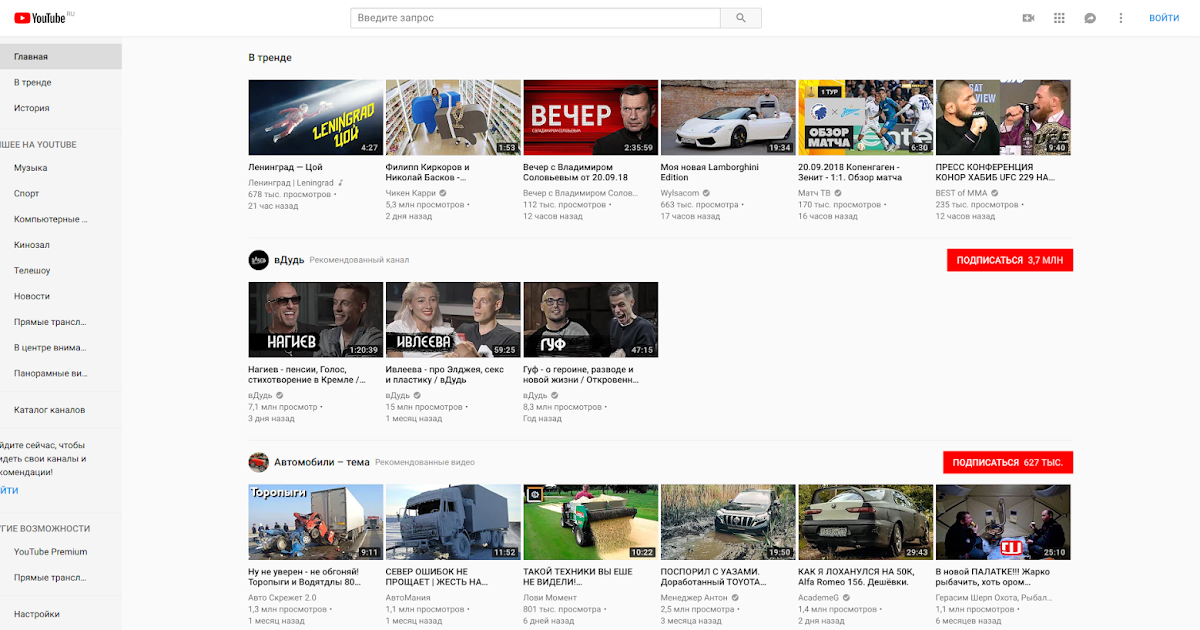The image size is (1200, 630).
Task: Click the ВОЙТИ sign-in button
Action: click(1164, 18)
